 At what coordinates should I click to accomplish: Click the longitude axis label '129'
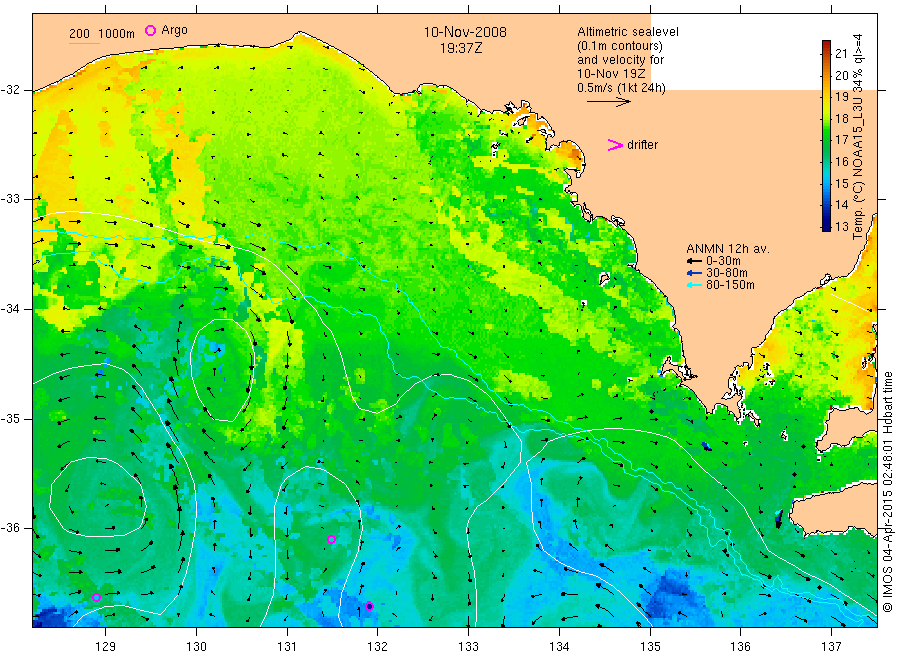click(106, 647)
